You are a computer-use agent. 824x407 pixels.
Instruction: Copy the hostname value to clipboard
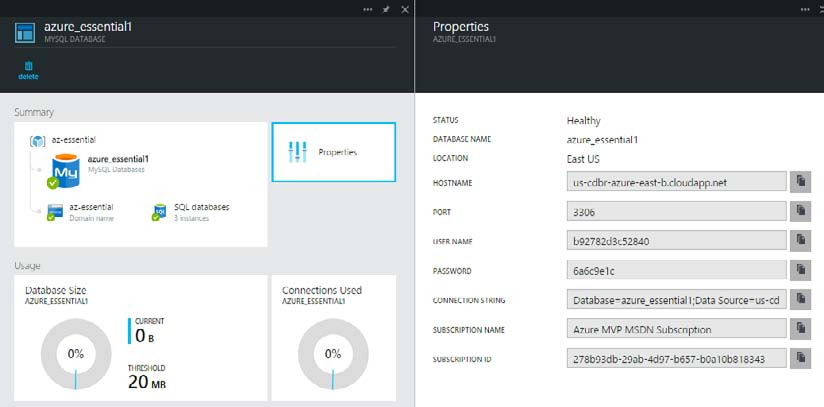tap(800, 181)
